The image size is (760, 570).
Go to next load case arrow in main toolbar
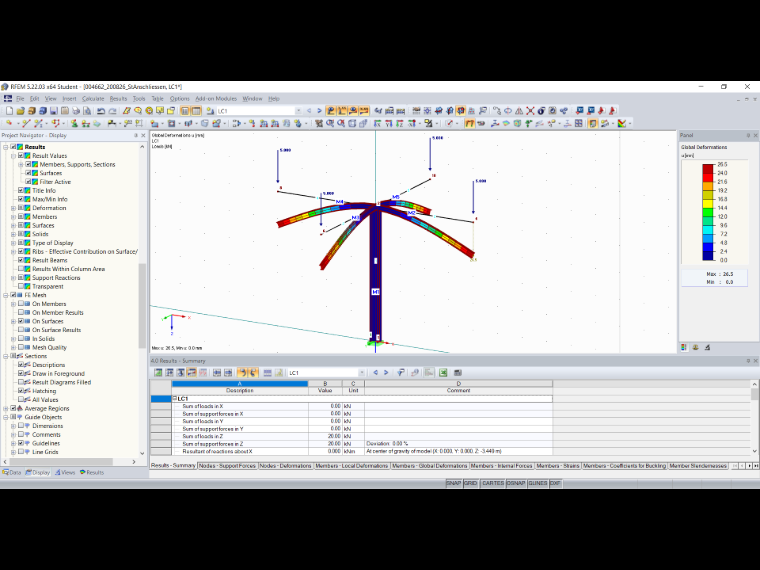click(x=319, y=111)
